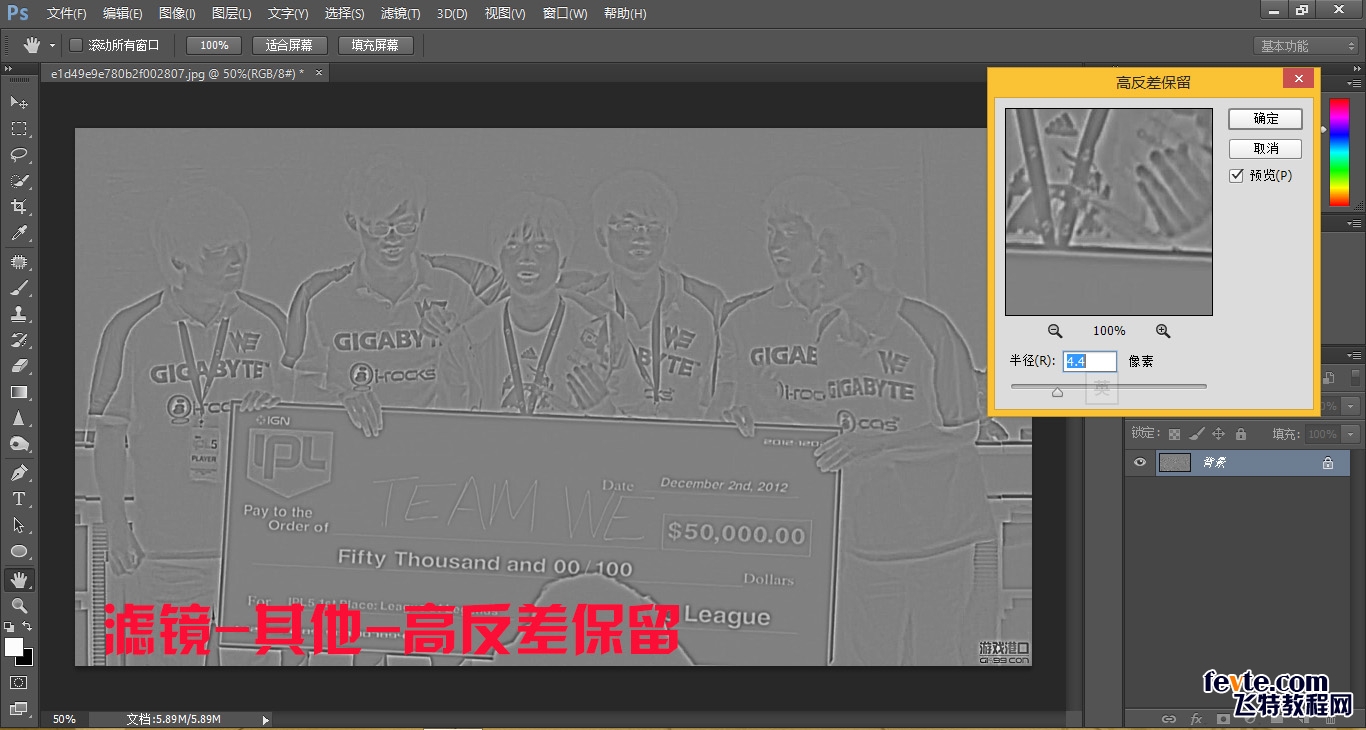Open the Hand tool preset picker arrow

(x=52, y=46)
